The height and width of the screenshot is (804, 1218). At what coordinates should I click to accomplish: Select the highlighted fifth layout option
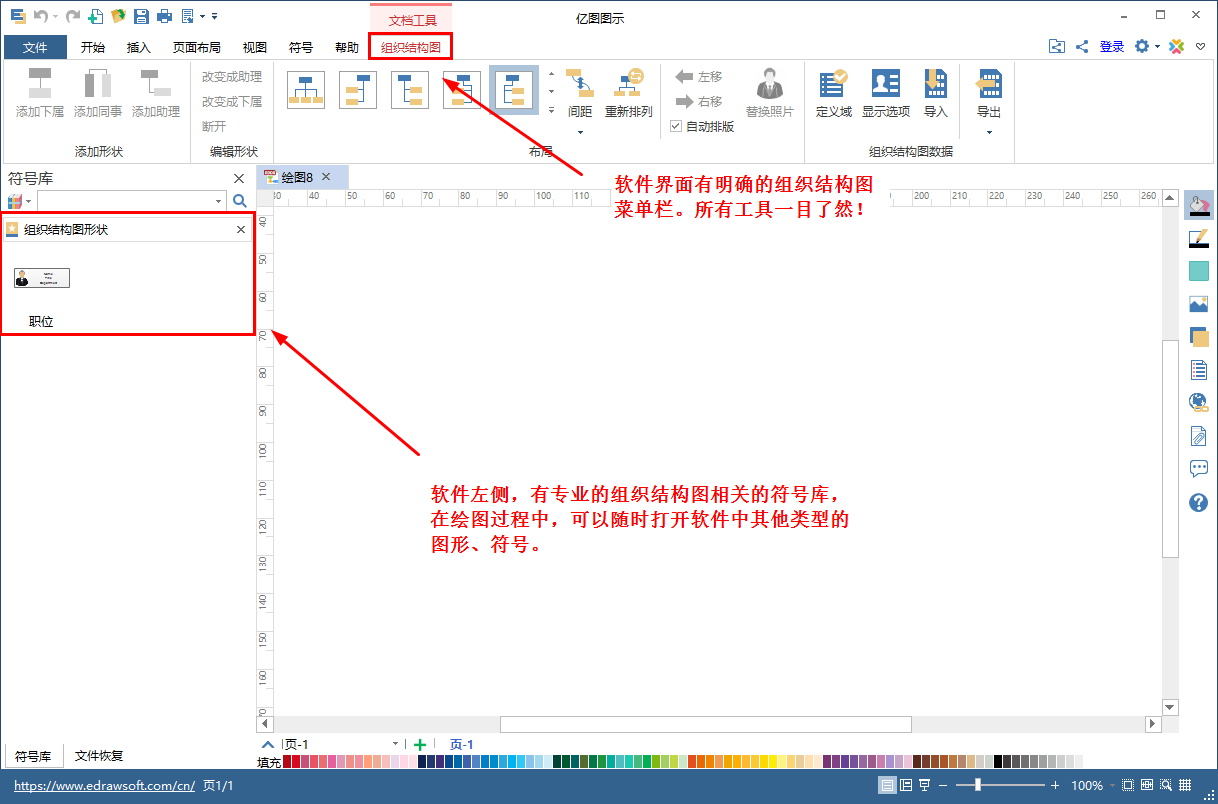coord(514,90)
